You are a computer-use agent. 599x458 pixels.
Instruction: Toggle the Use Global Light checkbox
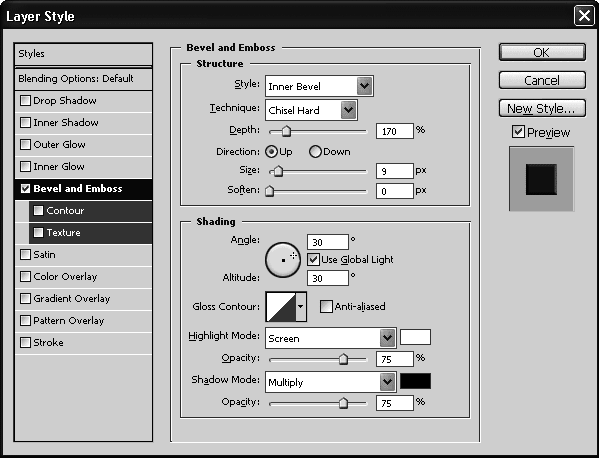click(313, 260)
